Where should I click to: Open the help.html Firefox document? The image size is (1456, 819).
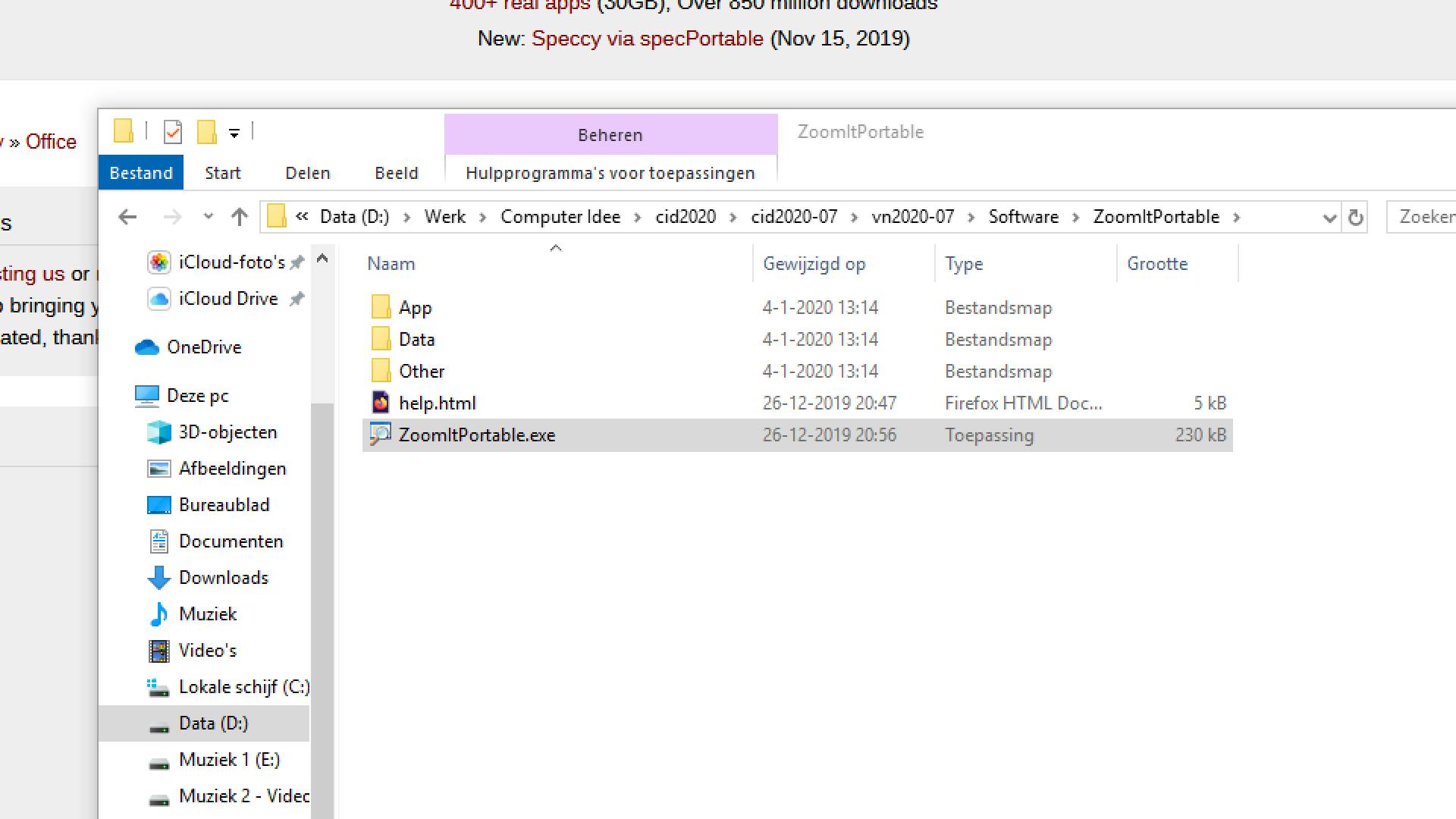click(x=438, y=403)
